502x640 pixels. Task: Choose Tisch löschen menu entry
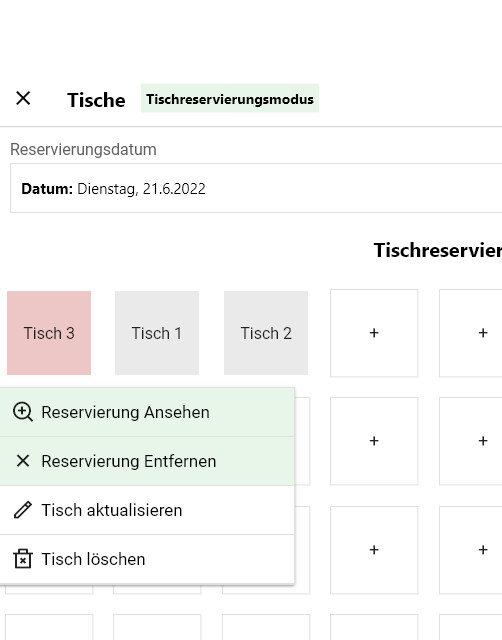pos(147,559)
